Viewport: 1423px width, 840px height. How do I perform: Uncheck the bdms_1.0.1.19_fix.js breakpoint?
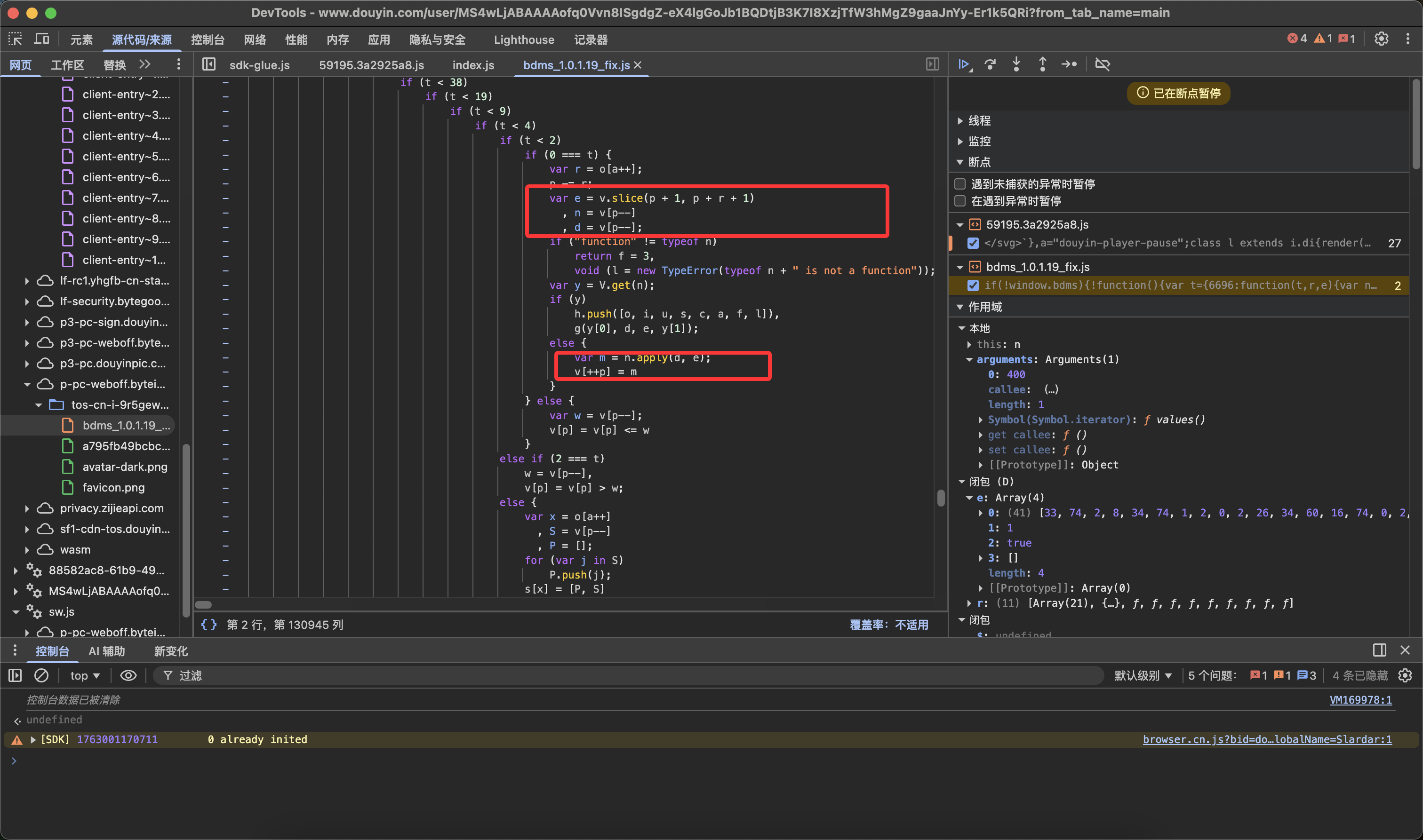[973, 285]
